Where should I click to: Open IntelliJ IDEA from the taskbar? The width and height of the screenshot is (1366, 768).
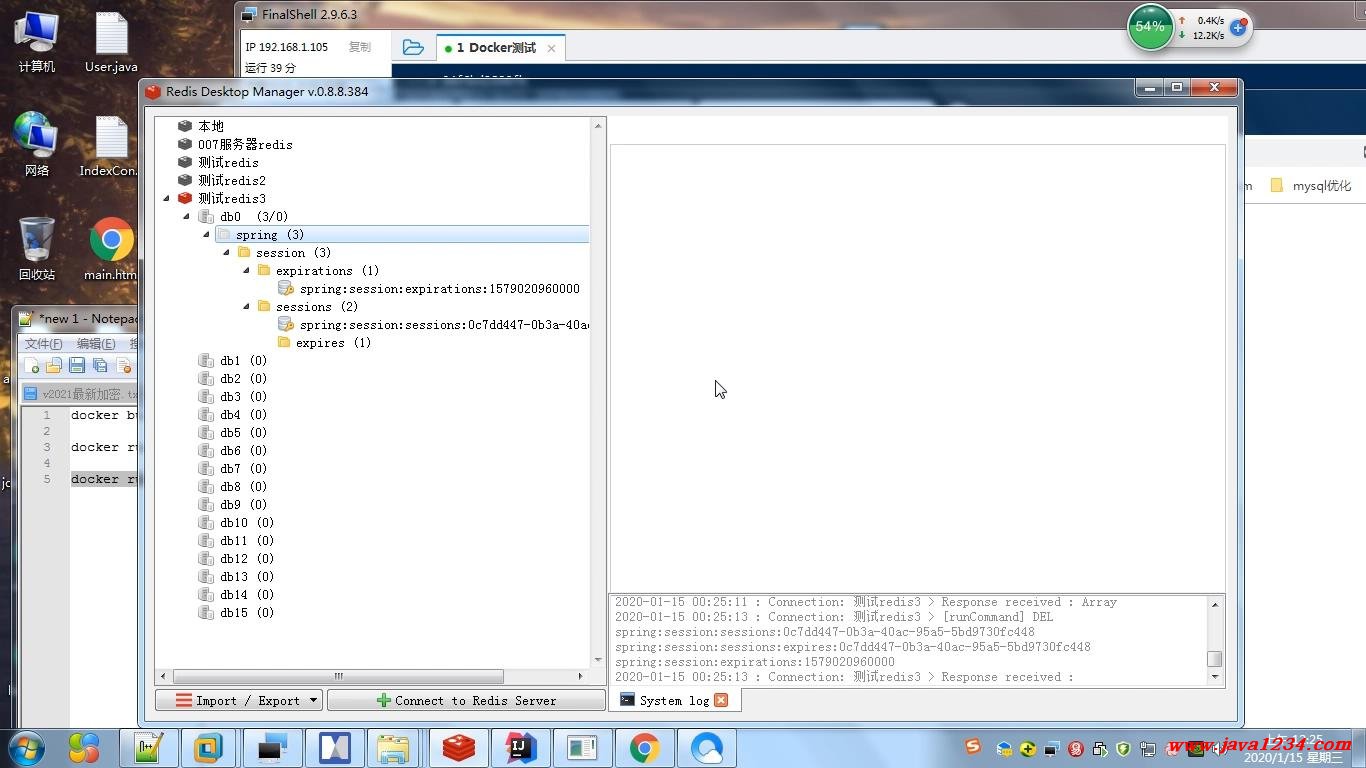pyautogui.click(x=520, y=748)
